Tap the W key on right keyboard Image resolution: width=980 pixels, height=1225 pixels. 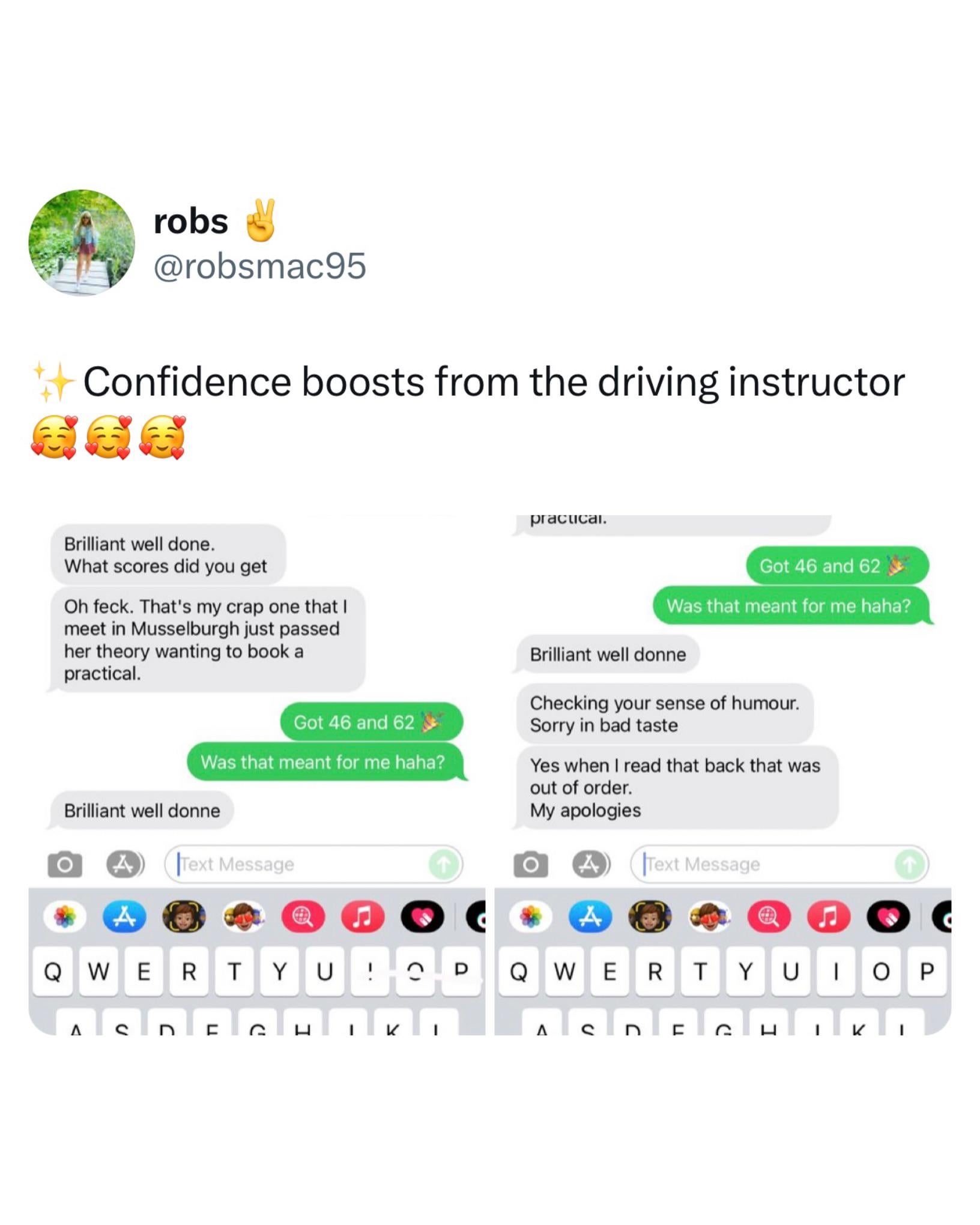point(564,971)
